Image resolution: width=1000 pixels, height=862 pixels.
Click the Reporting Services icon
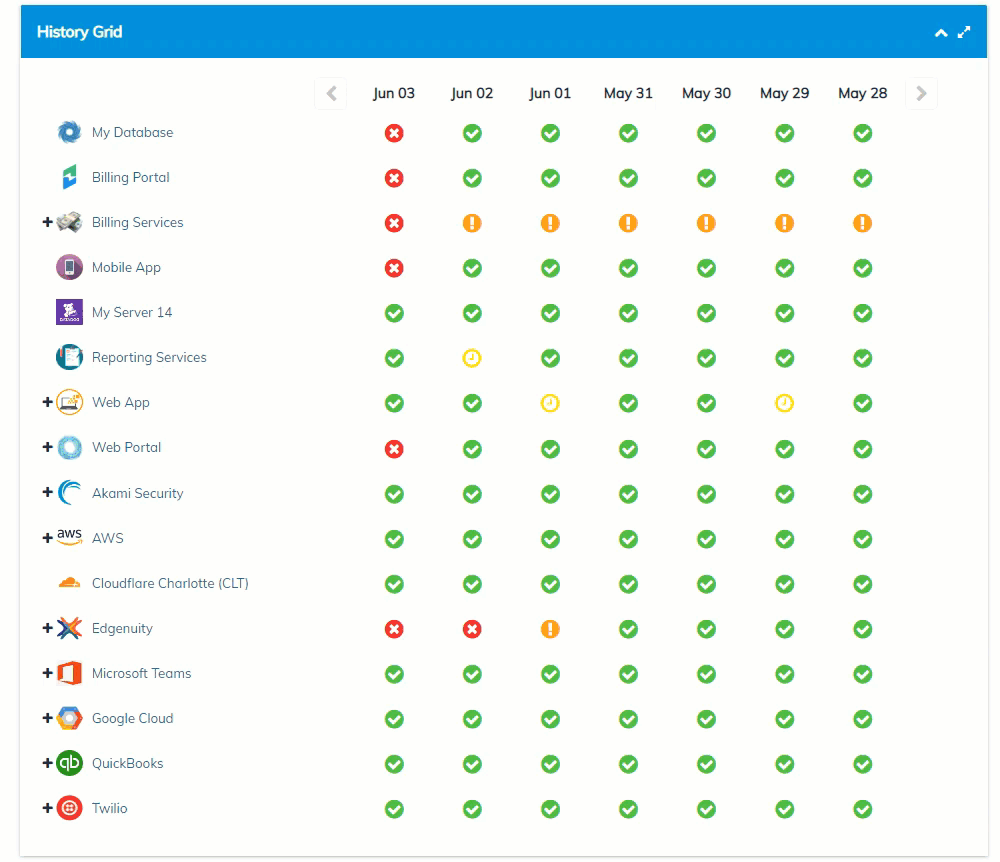coord(70,357)
